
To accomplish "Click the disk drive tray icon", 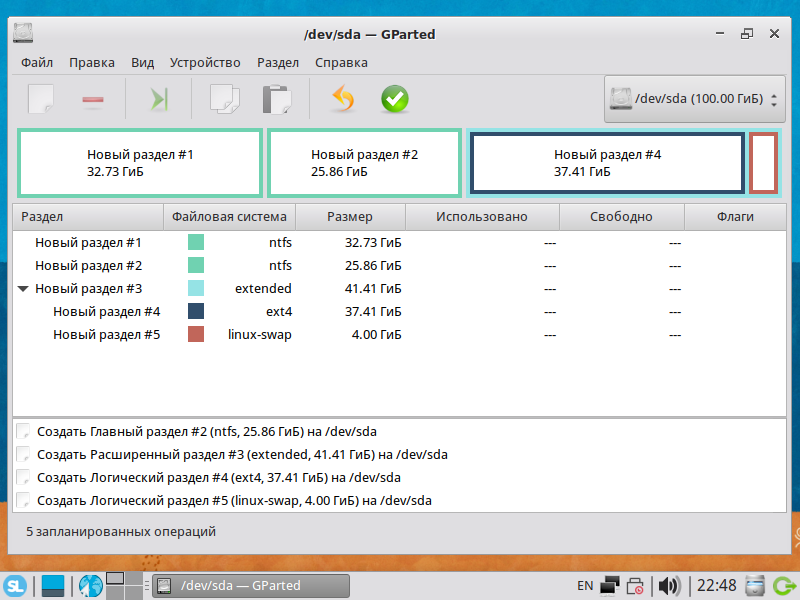I will [x=755, y=585].
